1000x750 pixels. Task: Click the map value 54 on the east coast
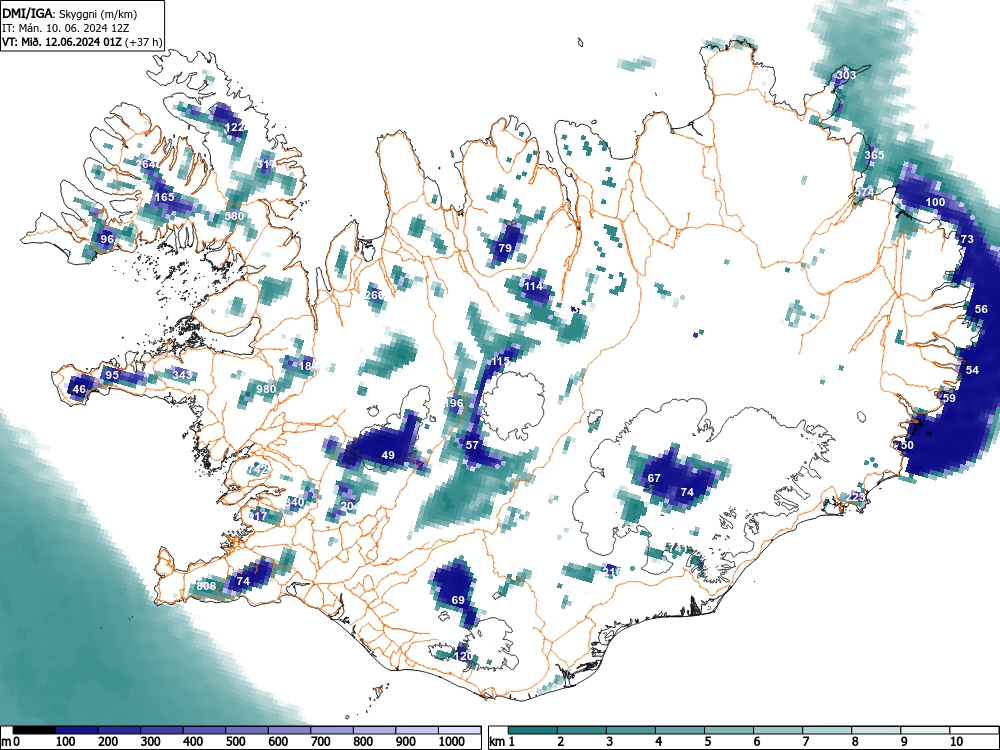tap(972, 370)
